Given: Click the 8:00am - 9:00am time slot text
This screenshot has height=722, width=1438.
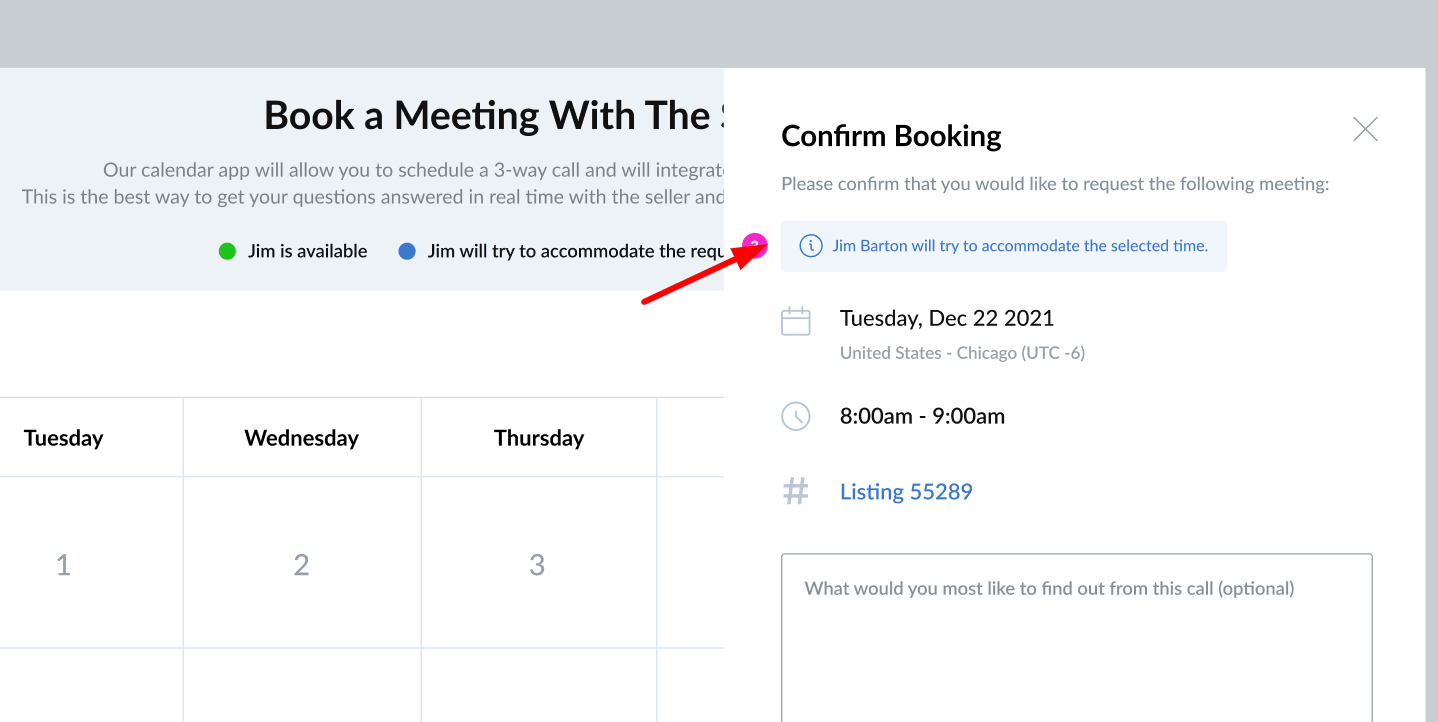Looking at the screenshot, I should pos(922,416).
